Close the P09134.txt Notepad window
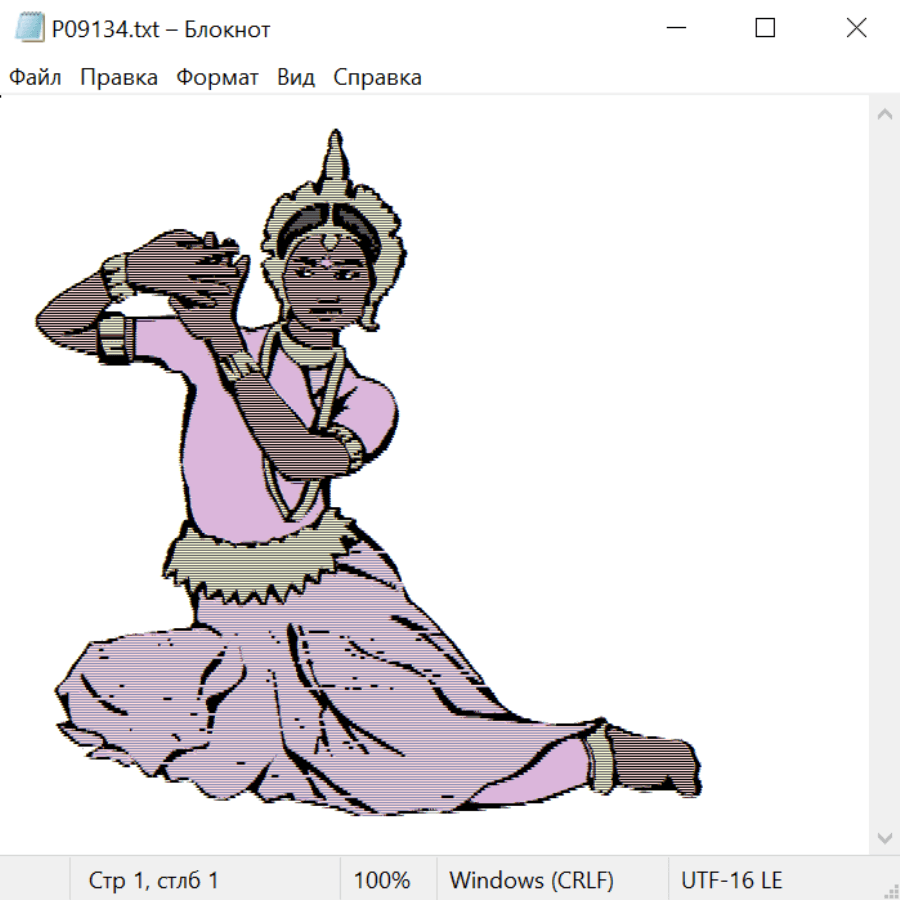The image size is (900, 900). [x=856, y=29]
